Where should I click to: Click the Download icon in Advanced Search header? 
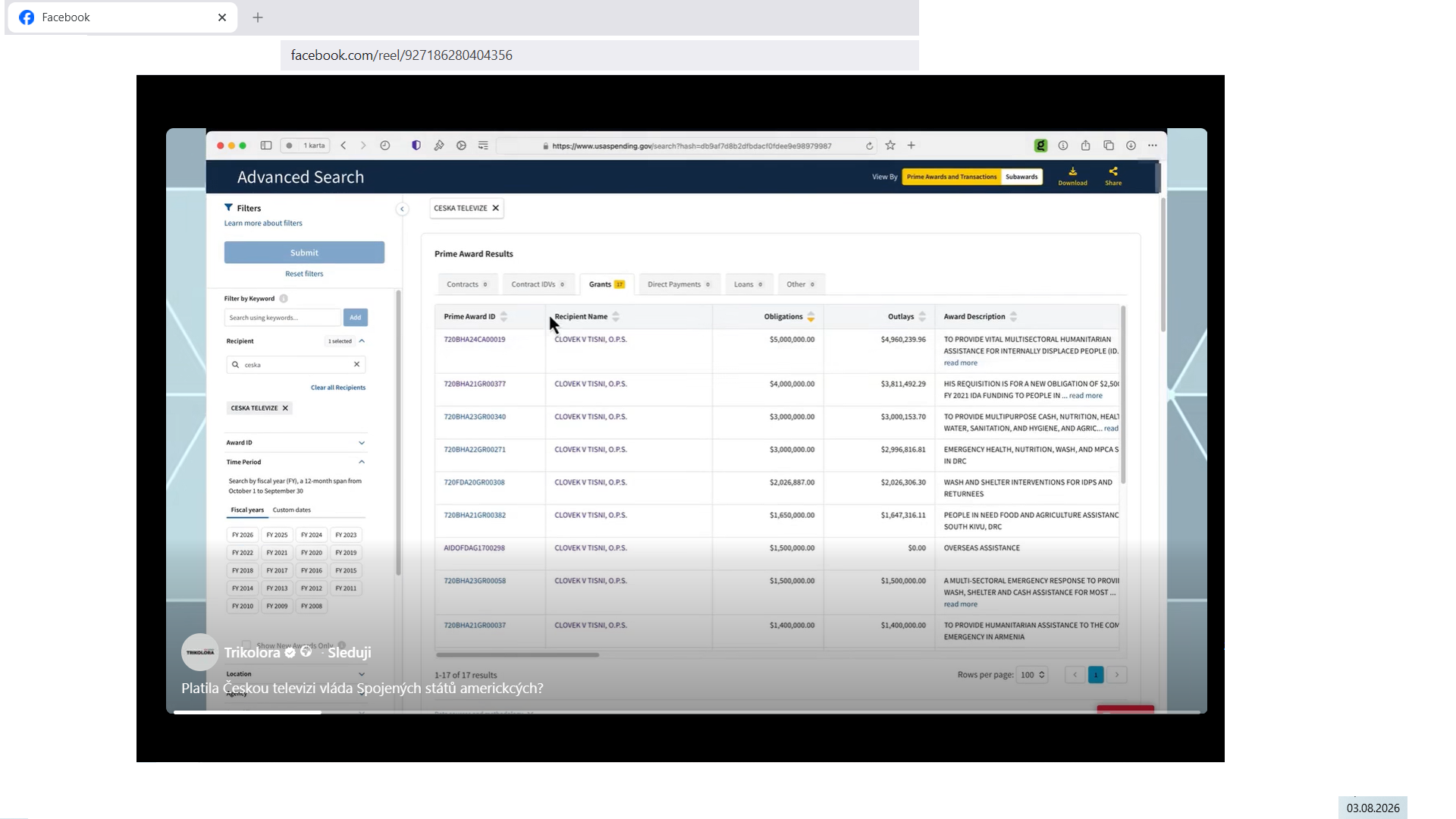[1072, 176]
